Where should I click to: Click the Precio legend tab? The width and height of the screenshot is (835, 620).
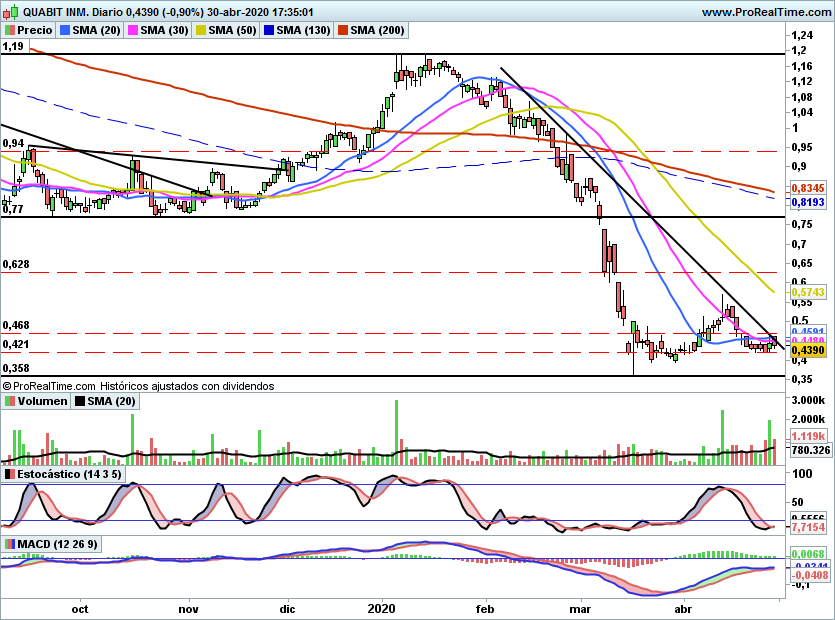(29, 31)
